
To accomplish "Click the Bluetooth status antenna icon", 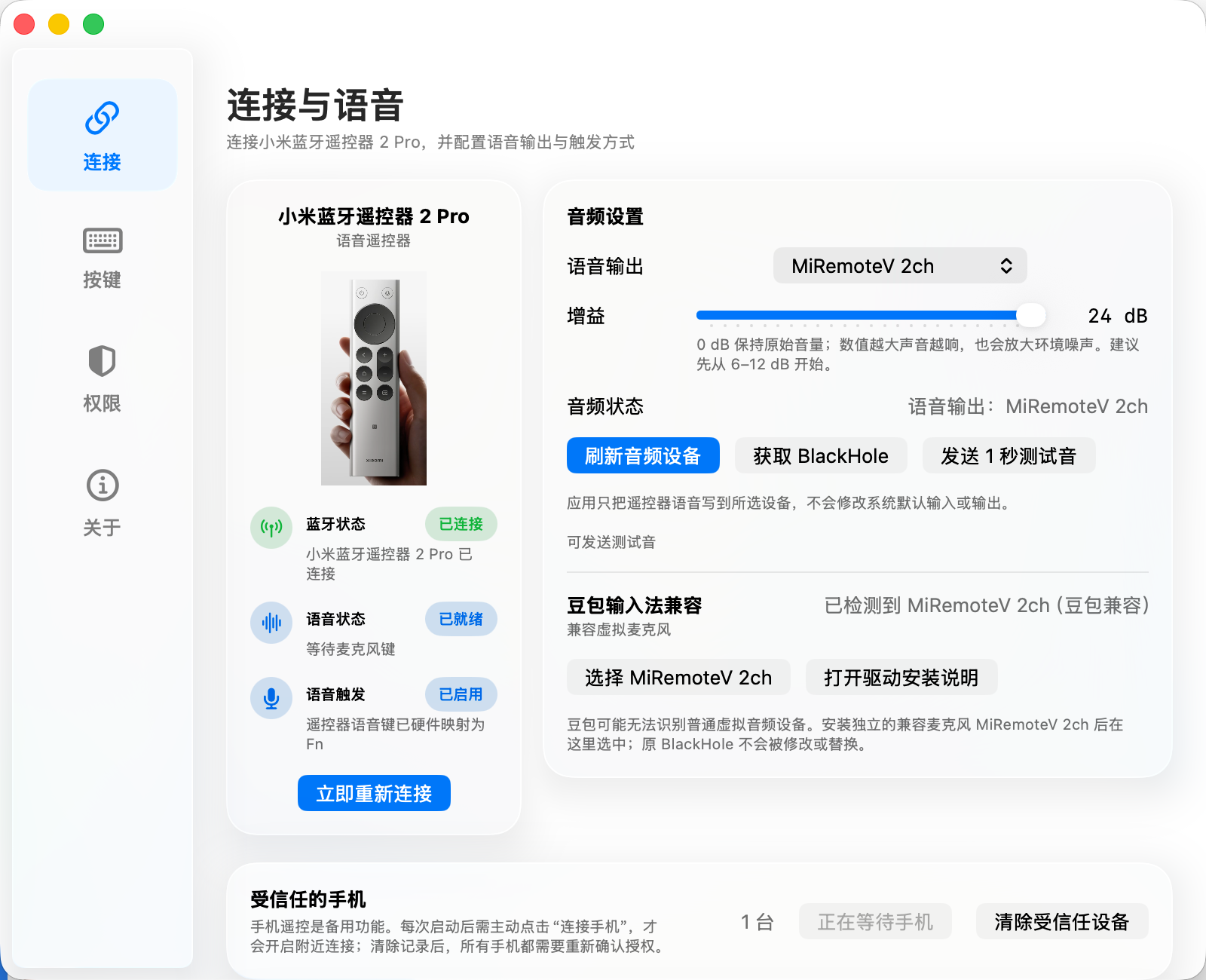I will pyautogui.click(x=271, y=527).
